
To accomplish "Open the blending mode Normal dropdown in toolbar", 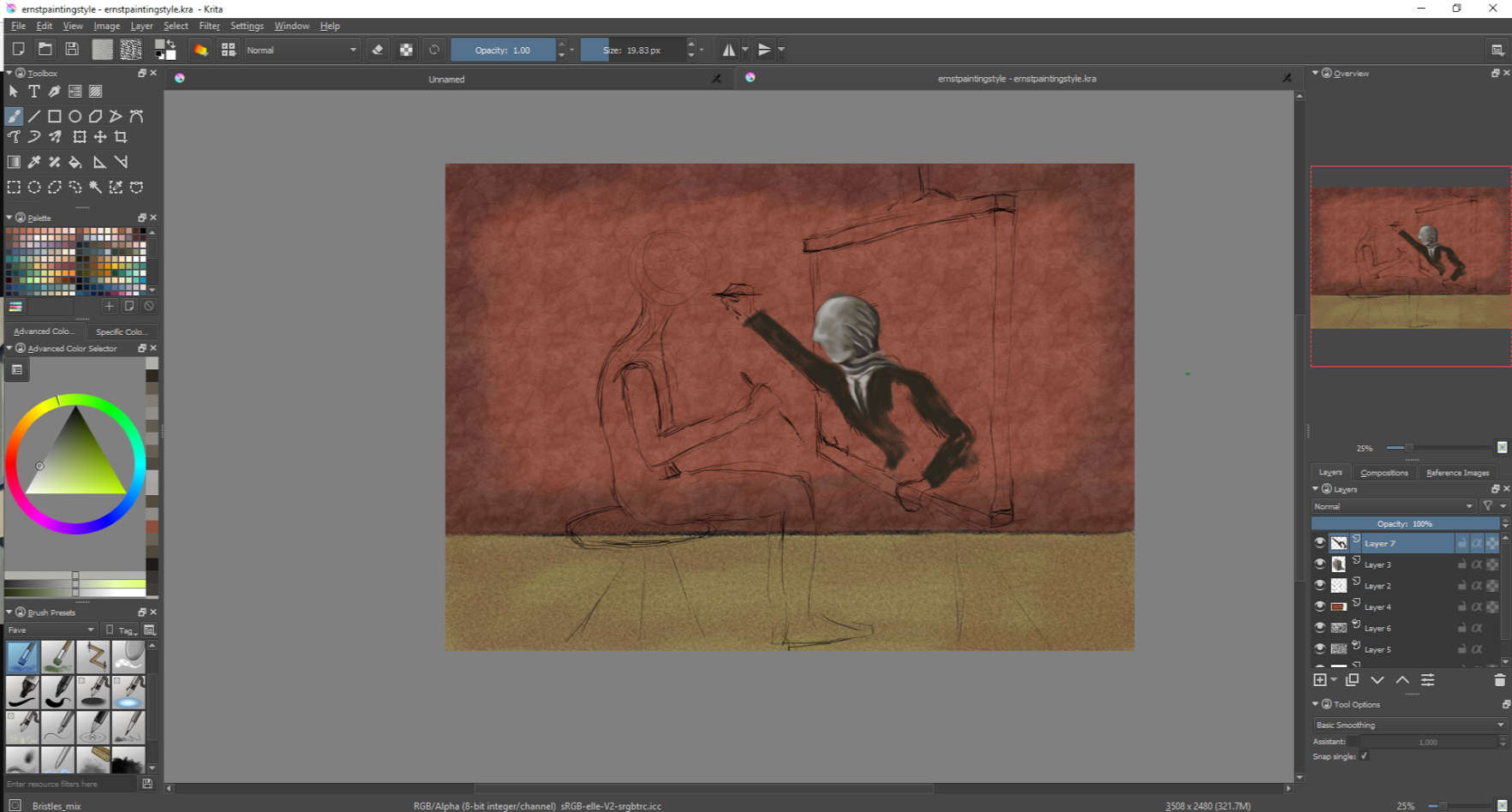I will click(x=302, y=50).
